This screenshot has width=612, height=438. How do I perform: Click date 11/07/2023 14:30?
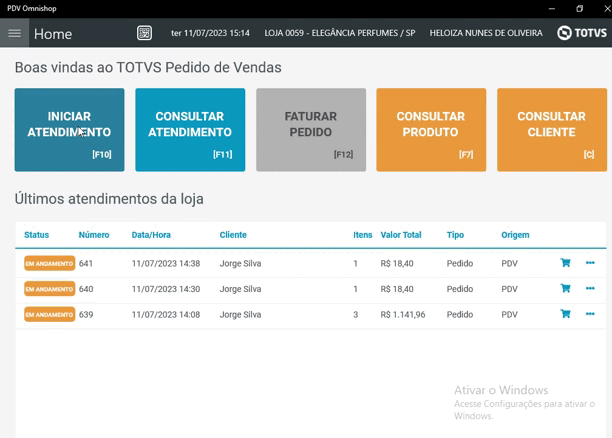pyautogui.click(x=166, y=289)
